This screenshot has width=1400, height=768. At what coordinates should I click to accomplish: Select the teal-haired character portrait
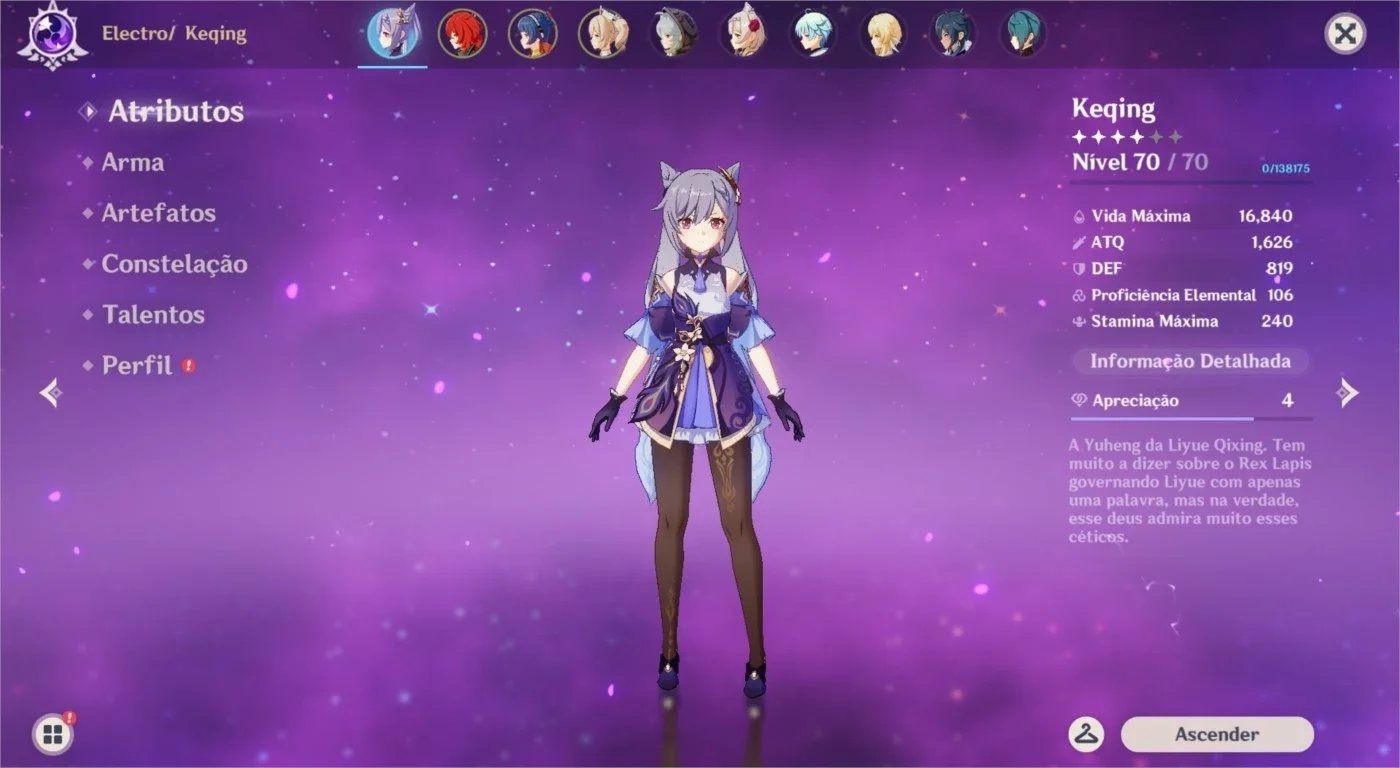click(x=1023, y=33)
